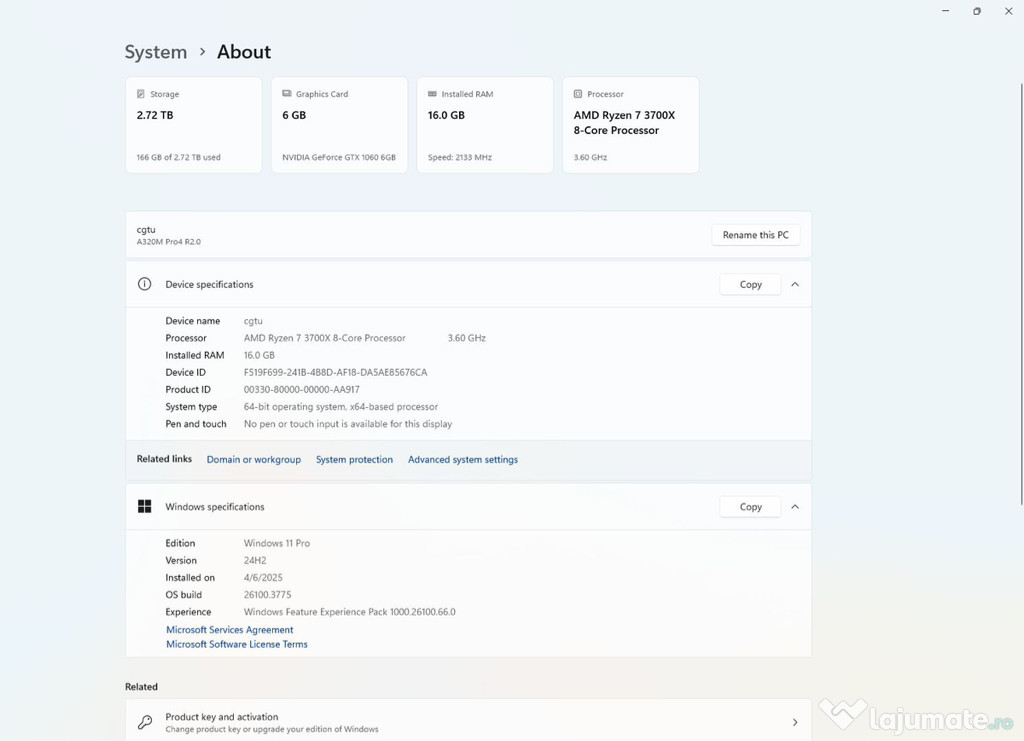
Task: Collapse the Device specifications section
Action: coord(795,285)
